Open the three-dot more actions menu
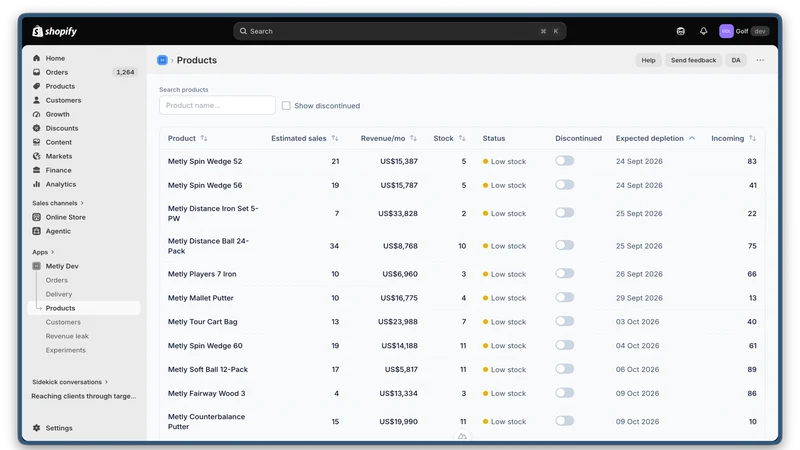 [x=760, y=60]
